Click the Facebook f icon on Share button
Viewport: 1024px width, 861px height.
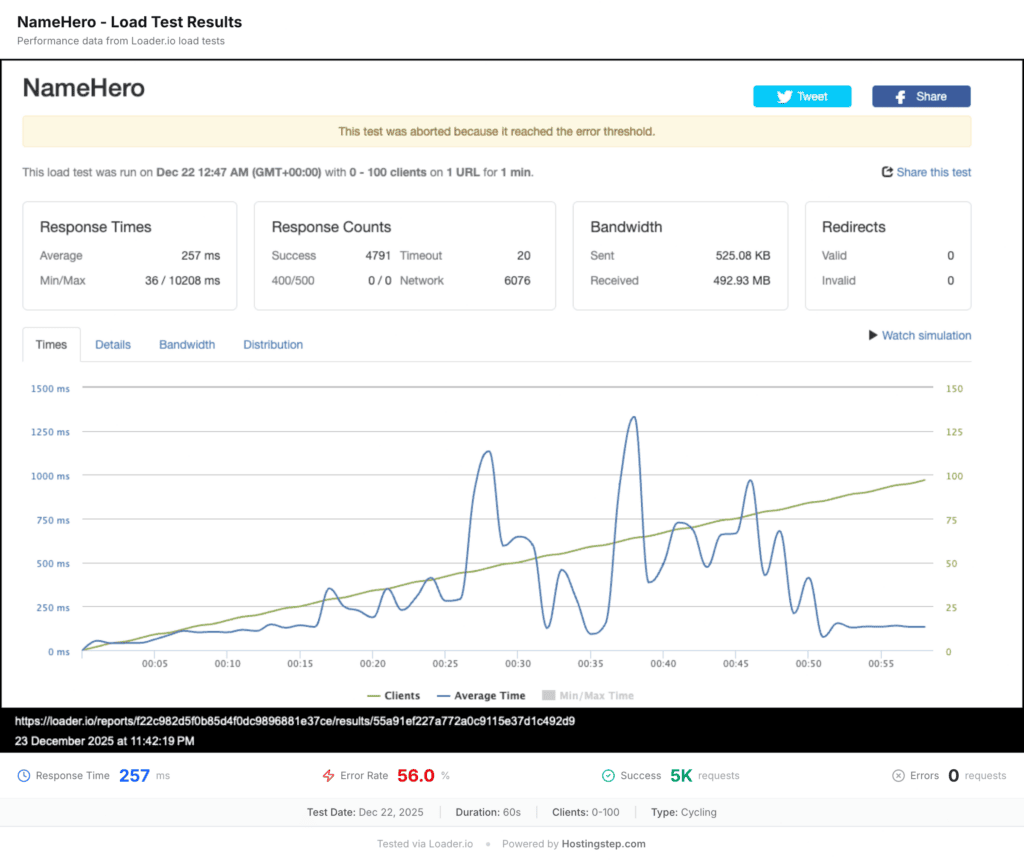[x=901, y=97]
